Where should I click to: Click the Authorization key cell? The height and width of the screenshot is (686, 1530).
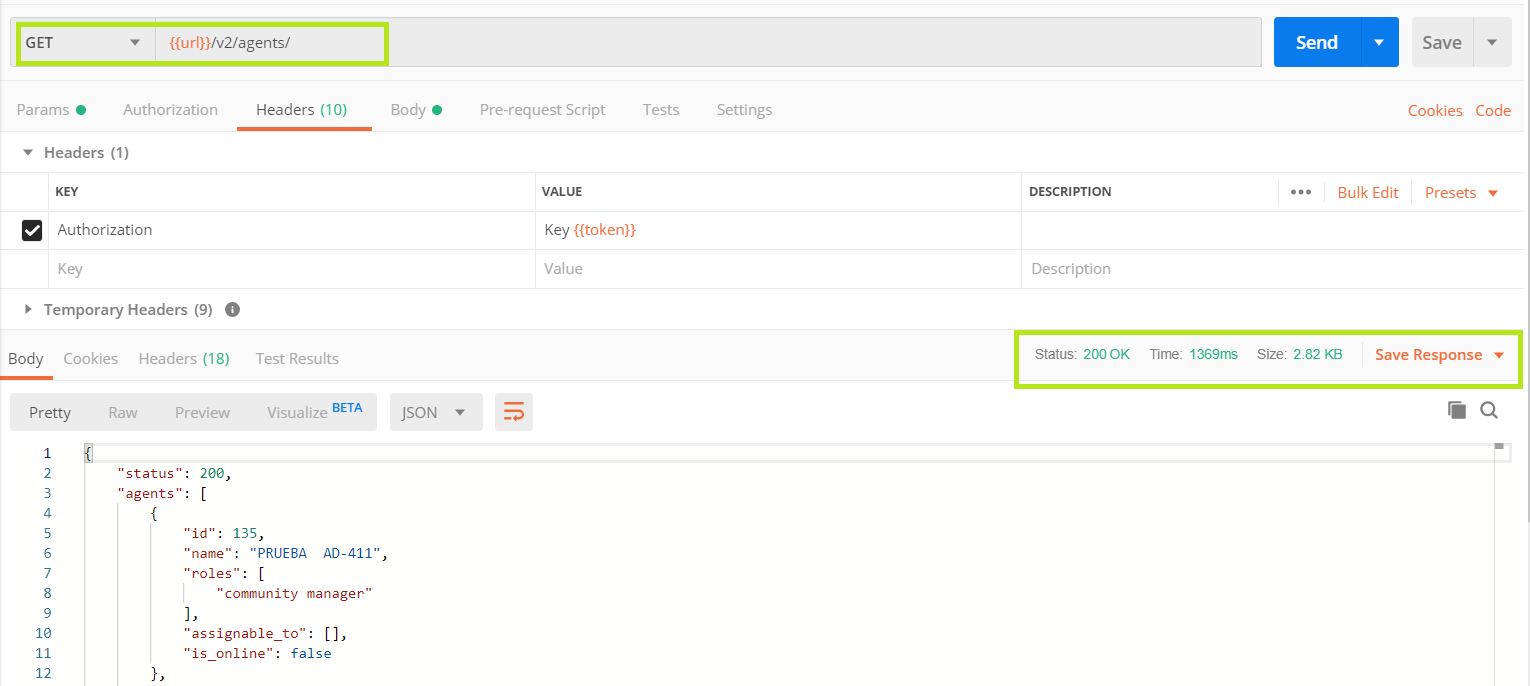point(291,230)
